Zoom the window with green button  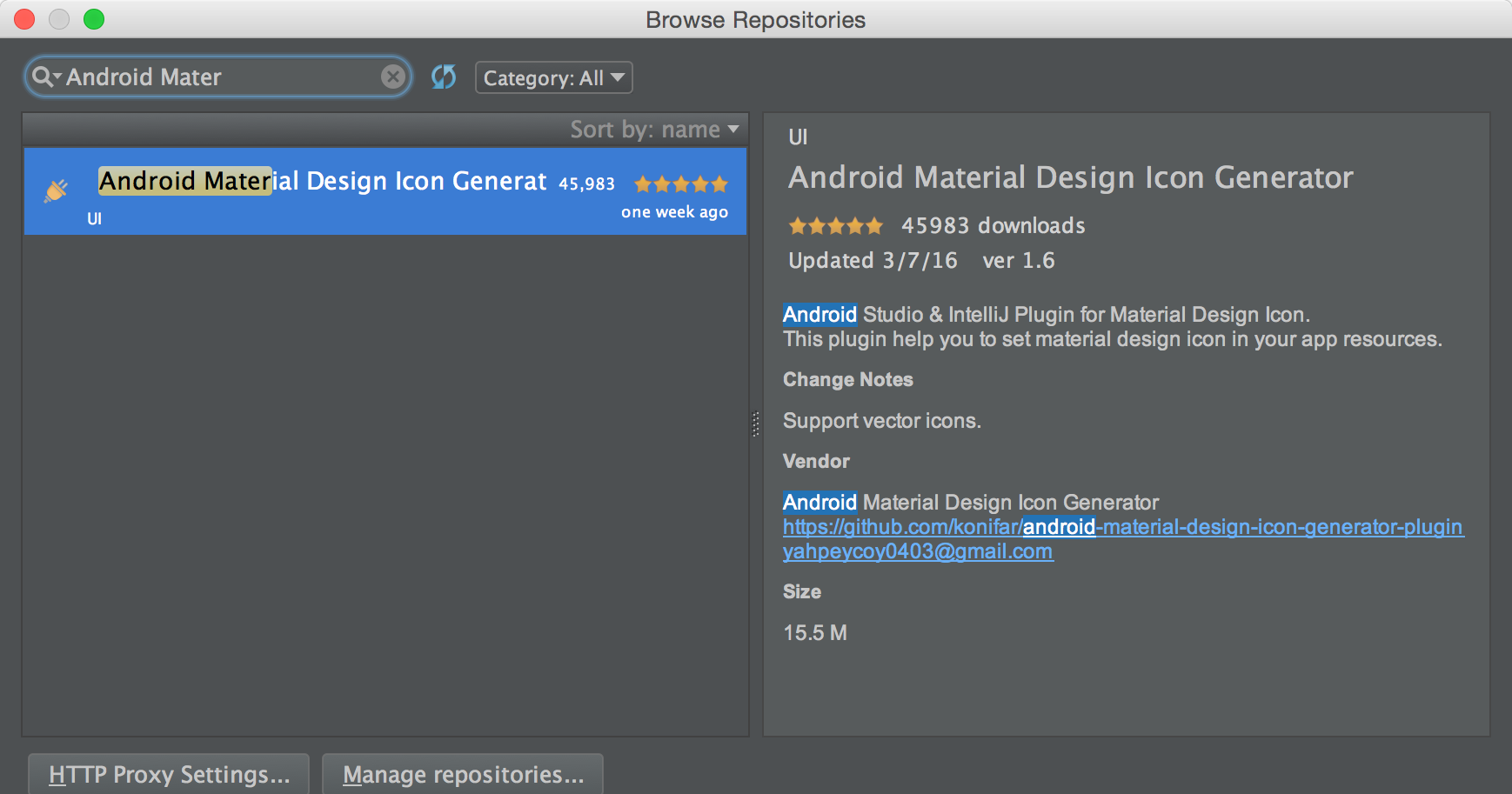[94, 19]
